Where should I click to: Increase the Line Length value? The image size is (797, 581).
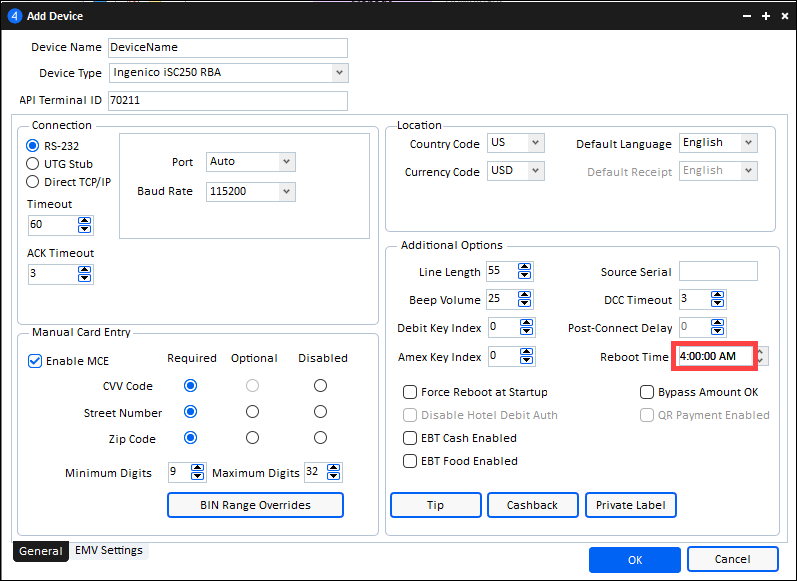pyautogui.click(x=525, y=267)
